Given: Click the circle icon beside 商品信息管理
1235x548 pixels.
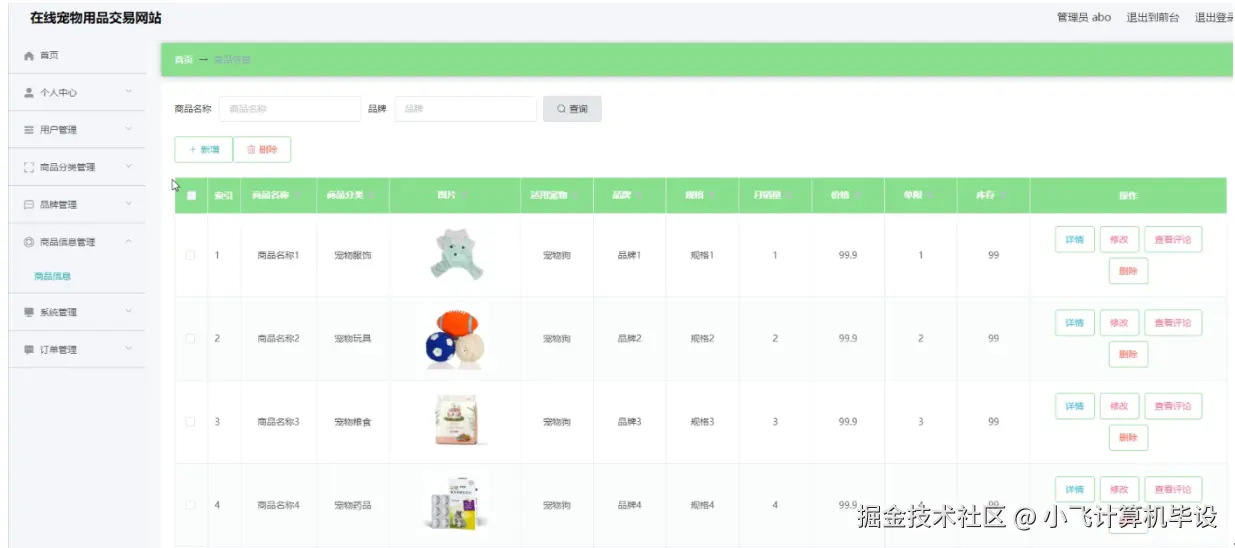Looking at the screenshot, I should tap(29, 242).
